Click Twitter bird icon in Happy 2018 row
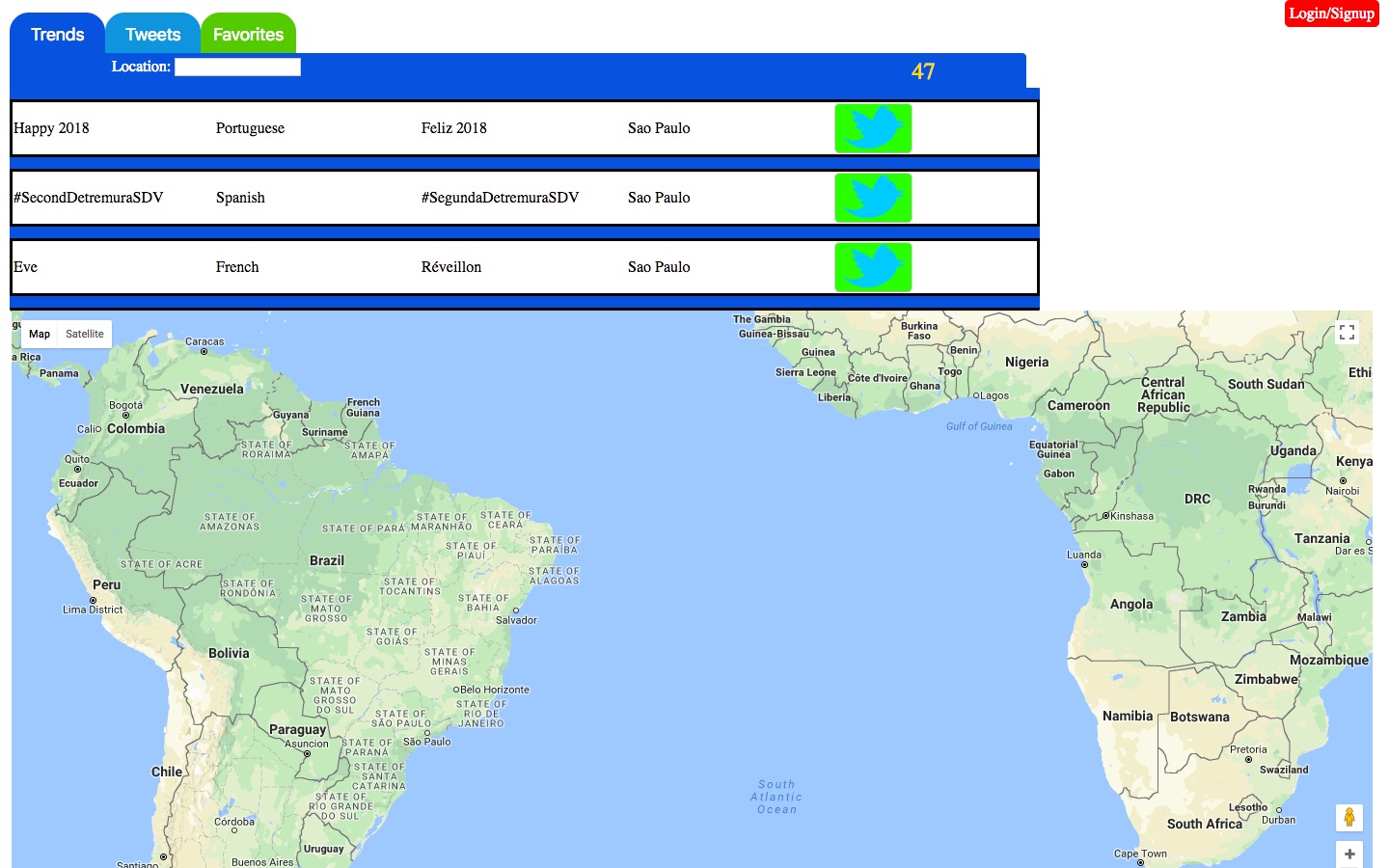Image resolution: width=1389 pixels, height=868 pixels. pos(873,128)
